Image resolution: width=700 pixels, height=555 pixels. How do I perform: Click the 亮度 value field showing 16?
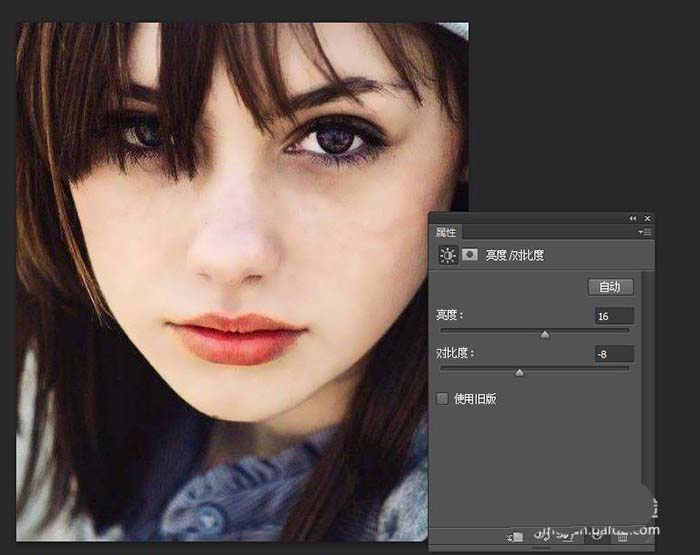coord(613,316)
